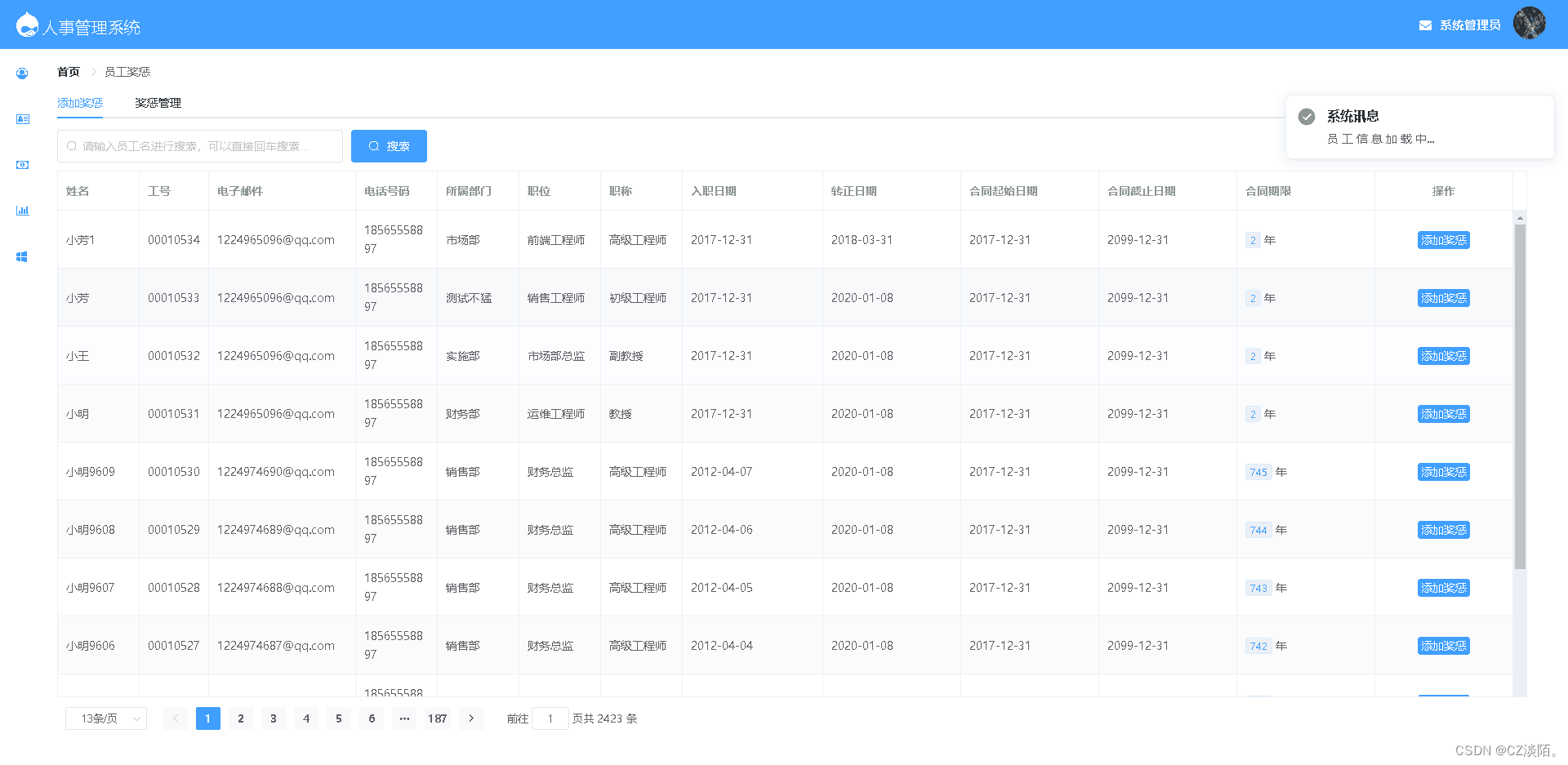This screenshot has width=1568, height=765.
Task: Click name cell 小明9608
Action: (91, 530)
